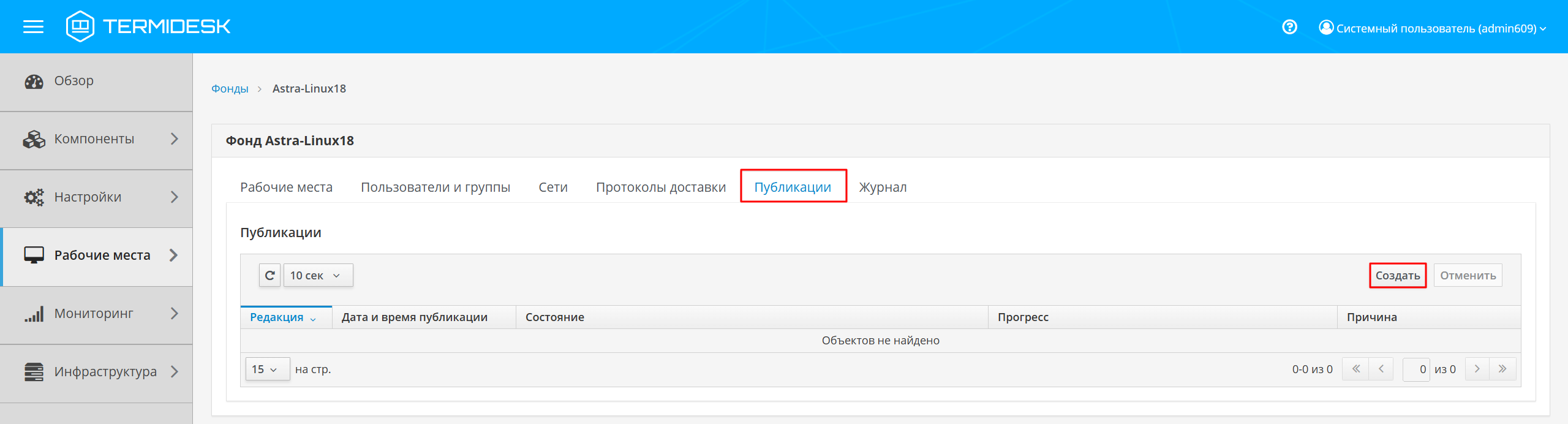Viewport: 1568px width, 424px height.
Task: Click the Создать button
Action: point(1398,276)
